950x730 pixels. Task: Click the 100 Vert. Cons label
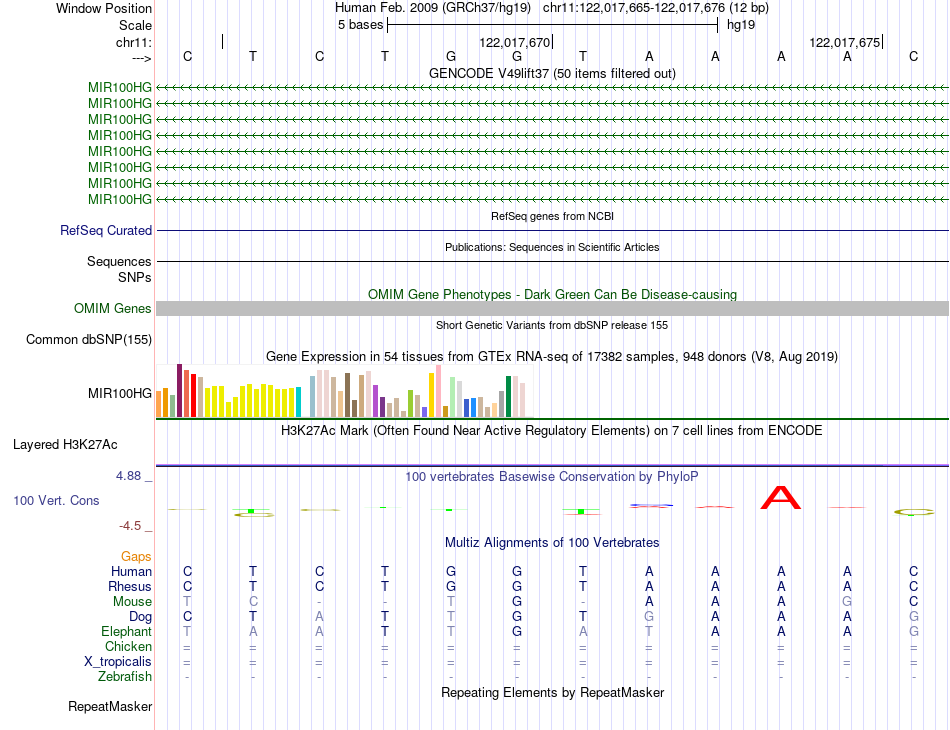[56, 500]
